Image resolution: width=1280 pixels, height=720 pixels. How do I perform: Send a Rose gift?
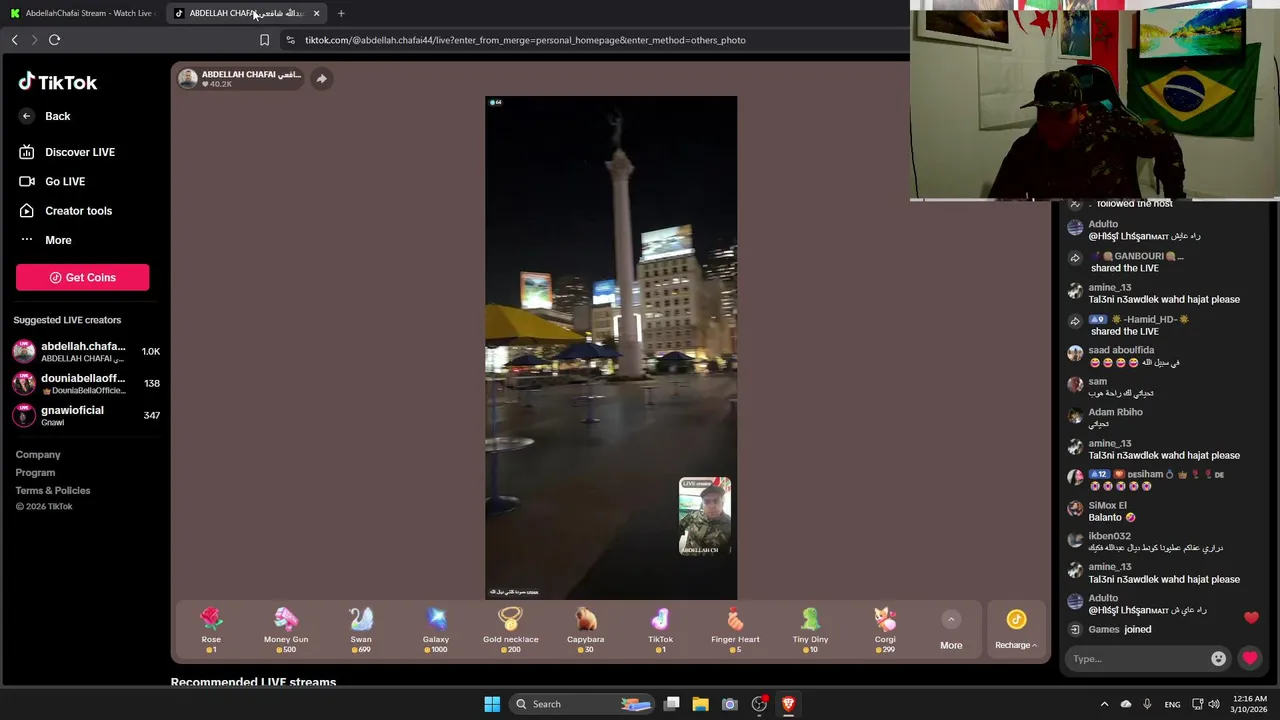click(211, 630)
